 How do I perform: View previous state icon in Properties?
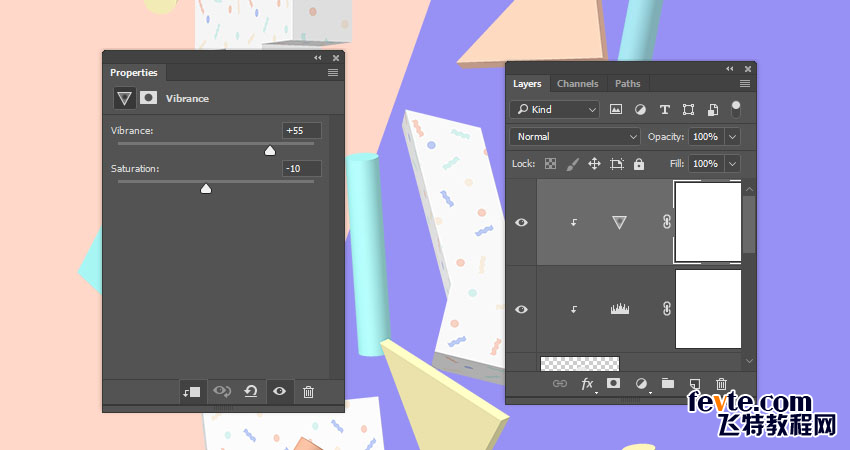click(222, 391)
